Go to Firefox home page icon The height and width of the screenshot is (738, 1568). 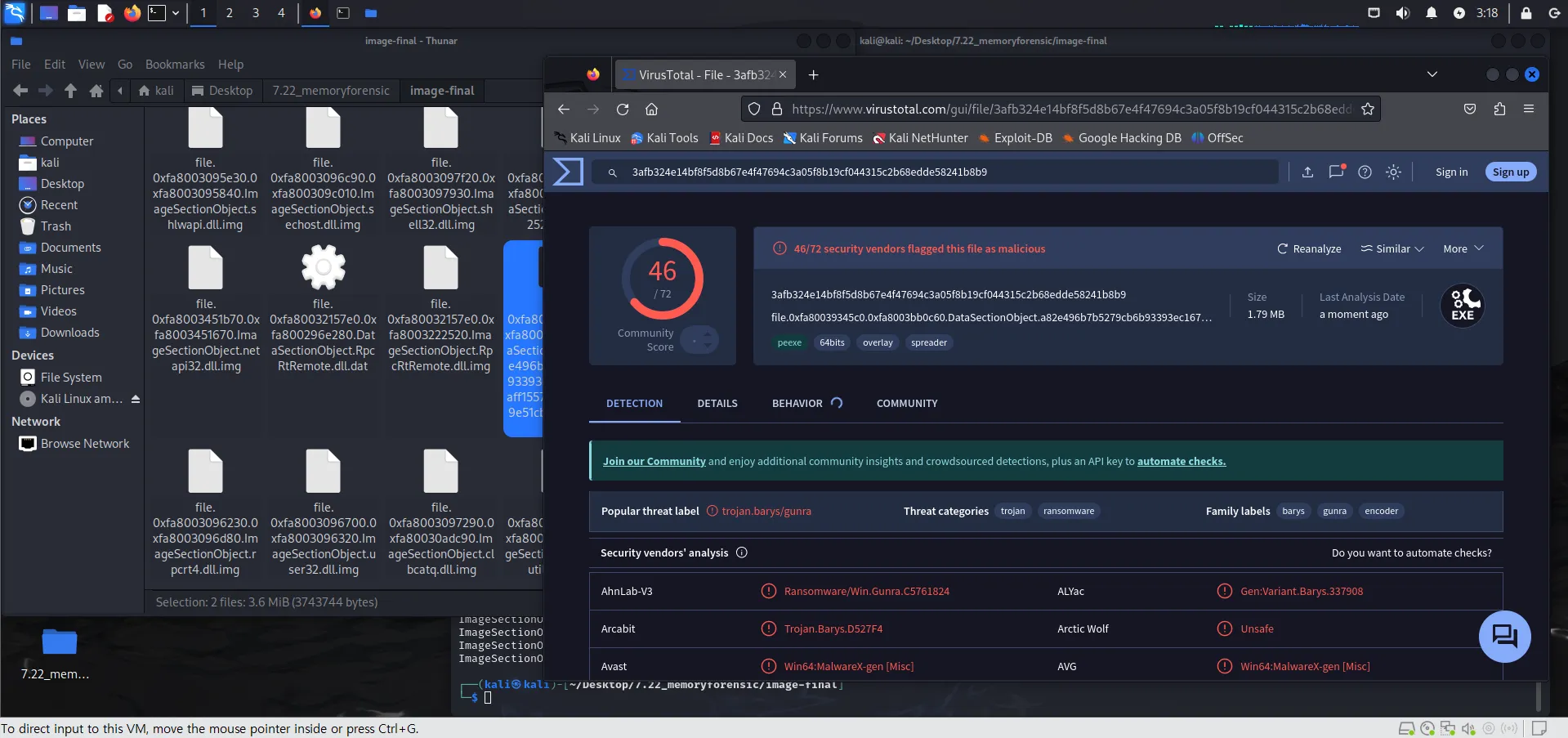(651, 109)
